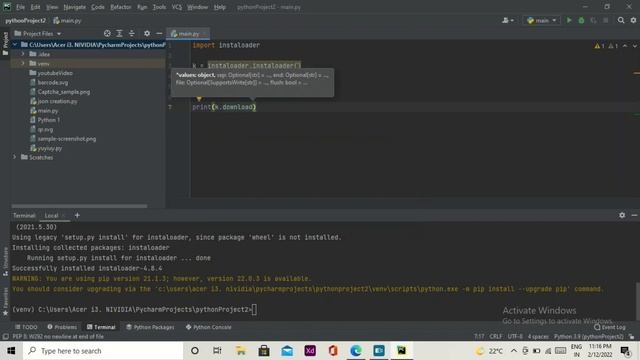This screenshot has height=360, width=640.
Task: Open the Edit menu
Action: (x=36, y=7)
